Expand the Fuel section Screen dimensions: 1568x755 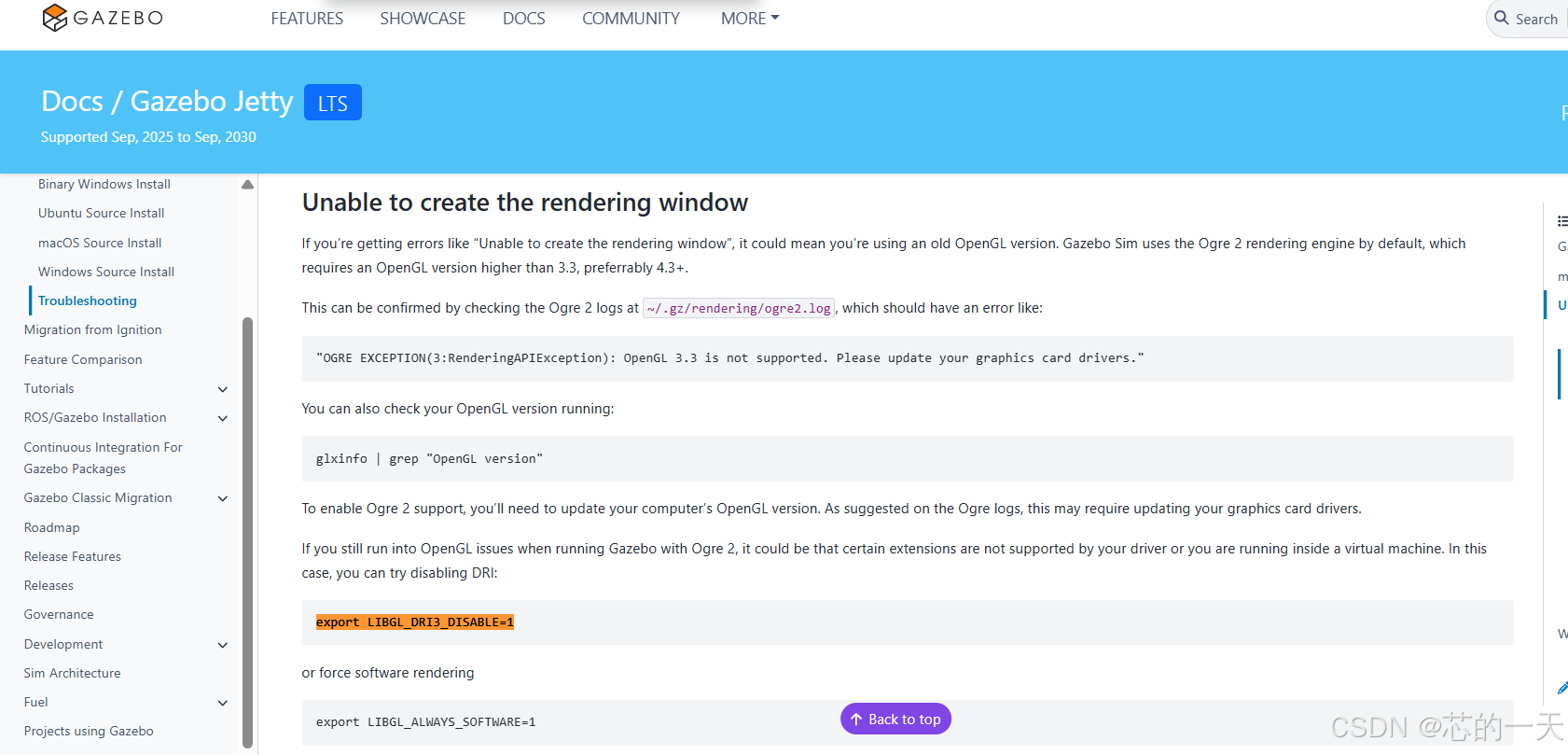pos(223,703)
